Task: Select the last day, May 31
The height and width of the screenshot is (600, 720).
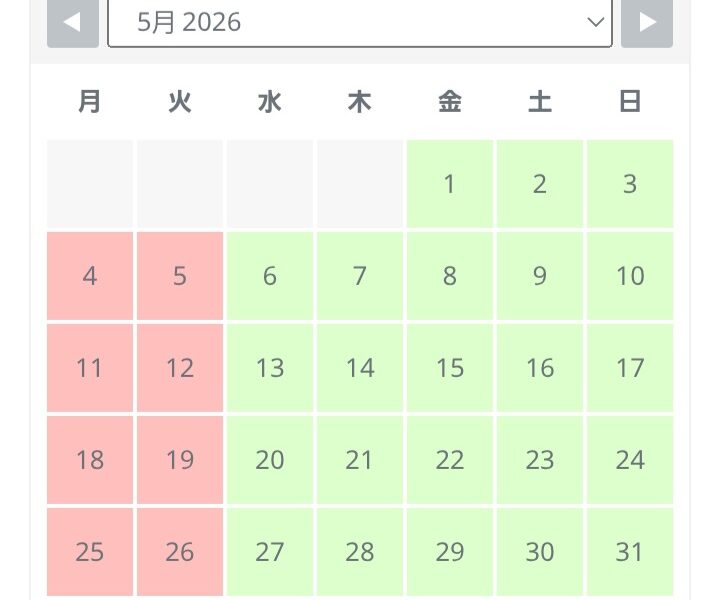Action: (630, 551)
